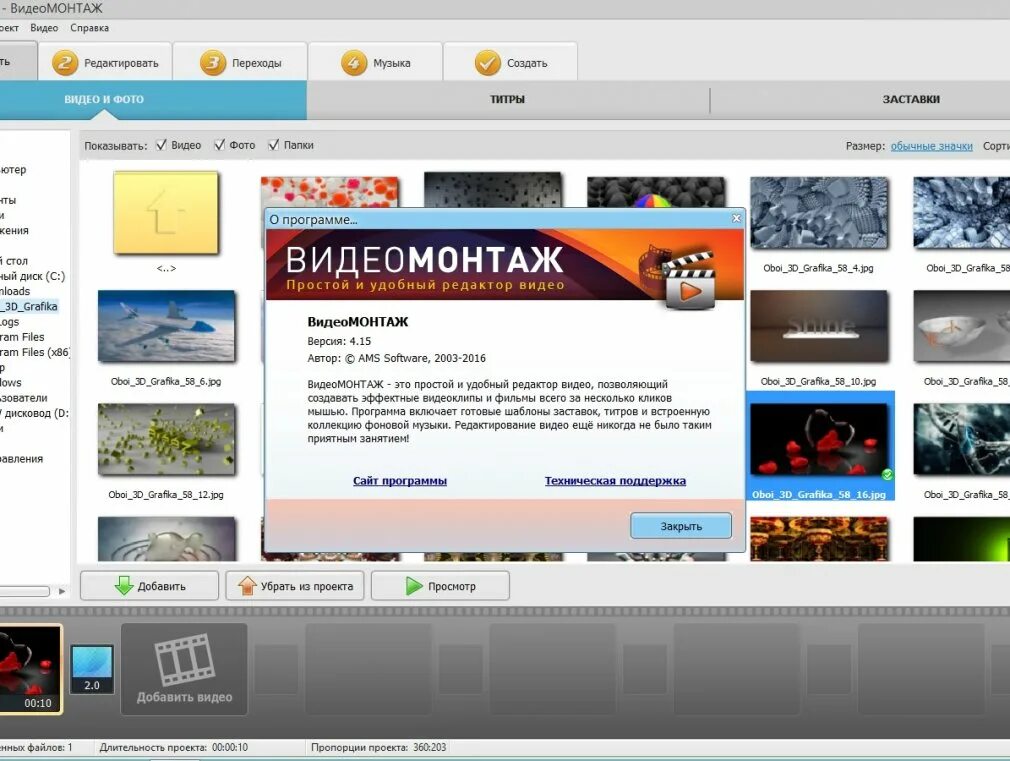Open the Справка menu
Screen dimensions: 1010x761
click(90, 28)
